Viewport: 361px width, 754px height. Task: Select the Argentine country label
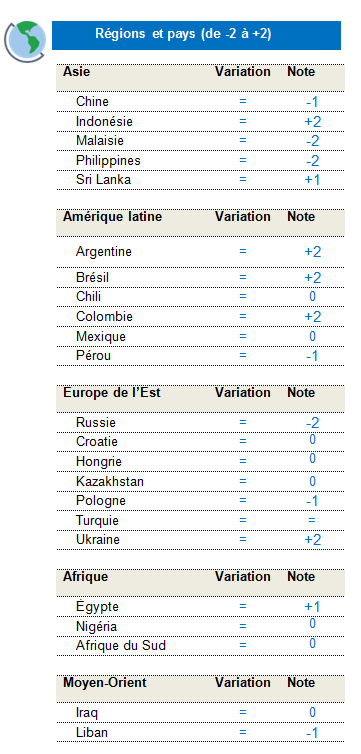click(103, 251)
